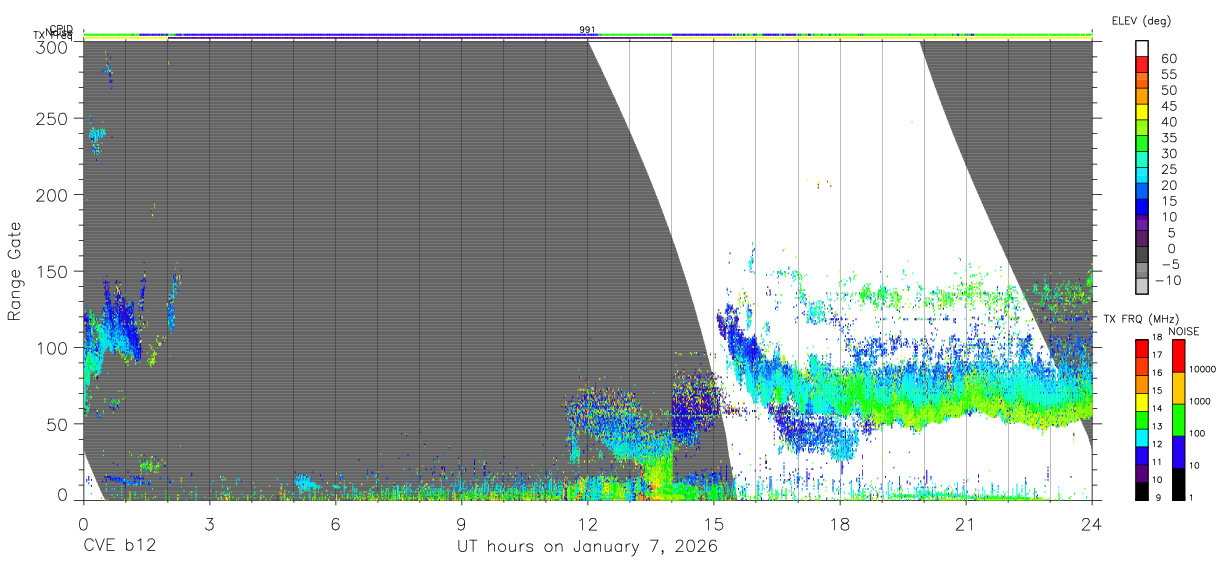The width and height of the screenshot is (1228, 567).
Task: Click the '150' tick on Range Gate axis
Action: click(53, 271)
